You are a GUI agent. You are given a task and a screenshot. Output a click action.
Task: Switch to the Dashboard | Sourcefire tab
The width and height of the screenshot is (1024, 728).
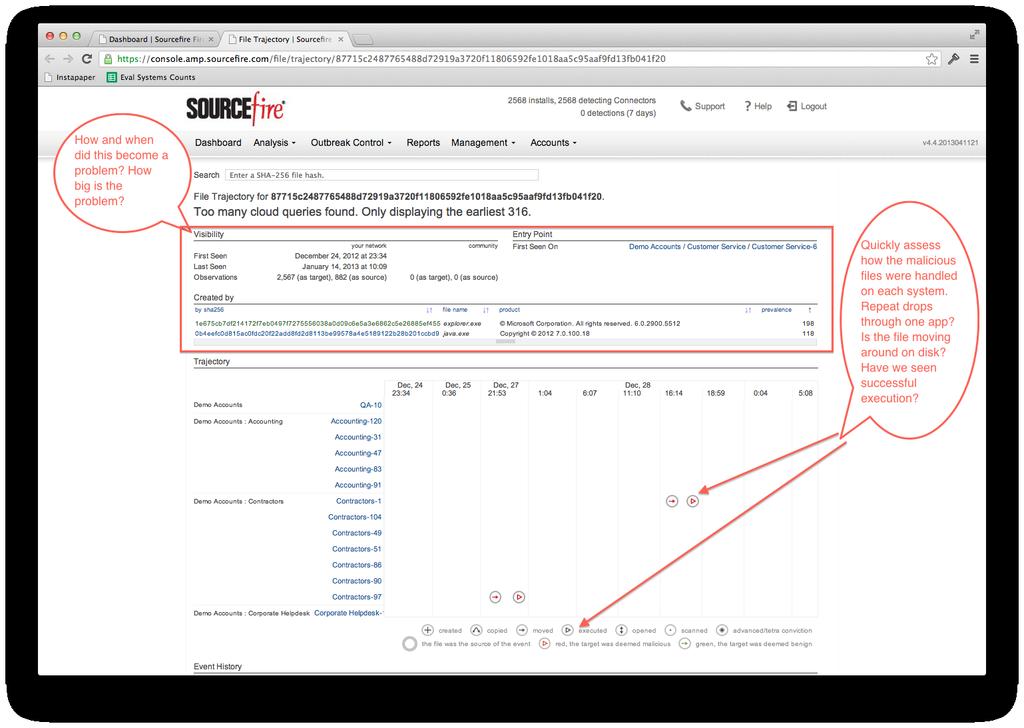pyautogui.click(x=155, y=39)
